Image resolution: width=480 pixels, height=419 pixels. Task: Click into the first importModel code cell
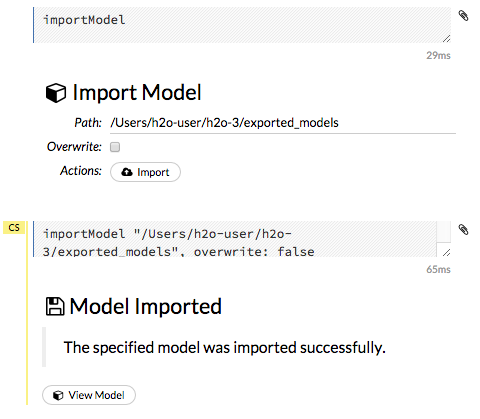(x=242, y=25)
